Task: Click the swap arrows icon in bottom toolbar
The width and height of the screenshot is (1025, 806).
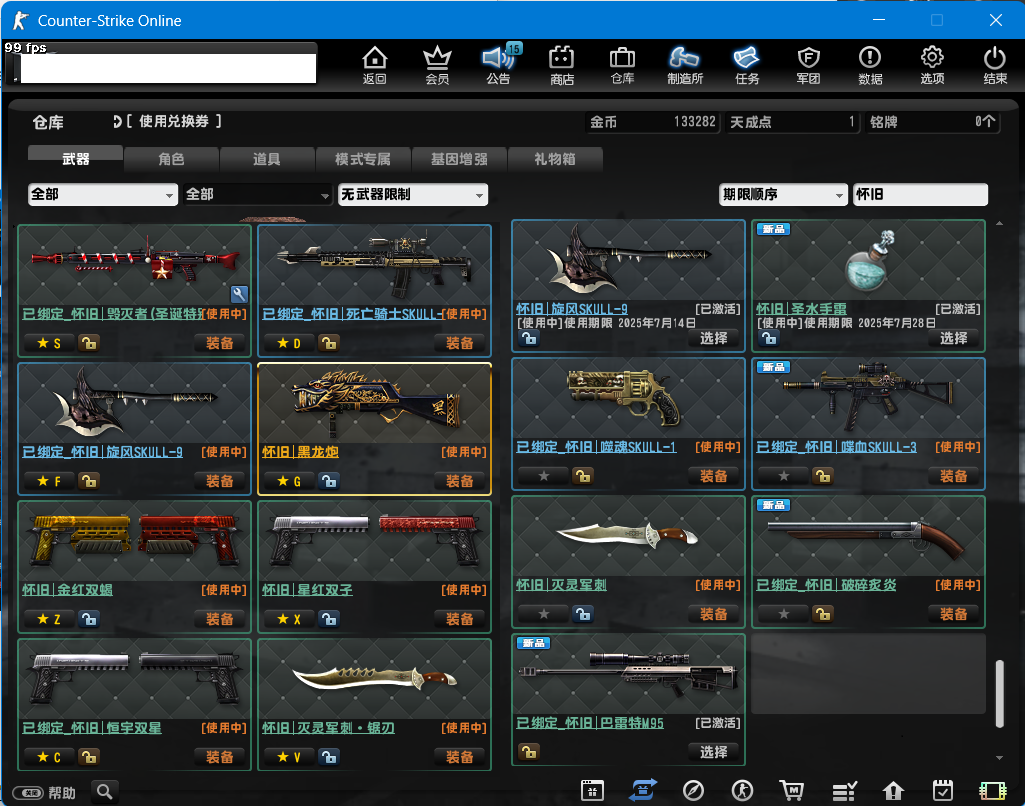Action: point(643,790)
